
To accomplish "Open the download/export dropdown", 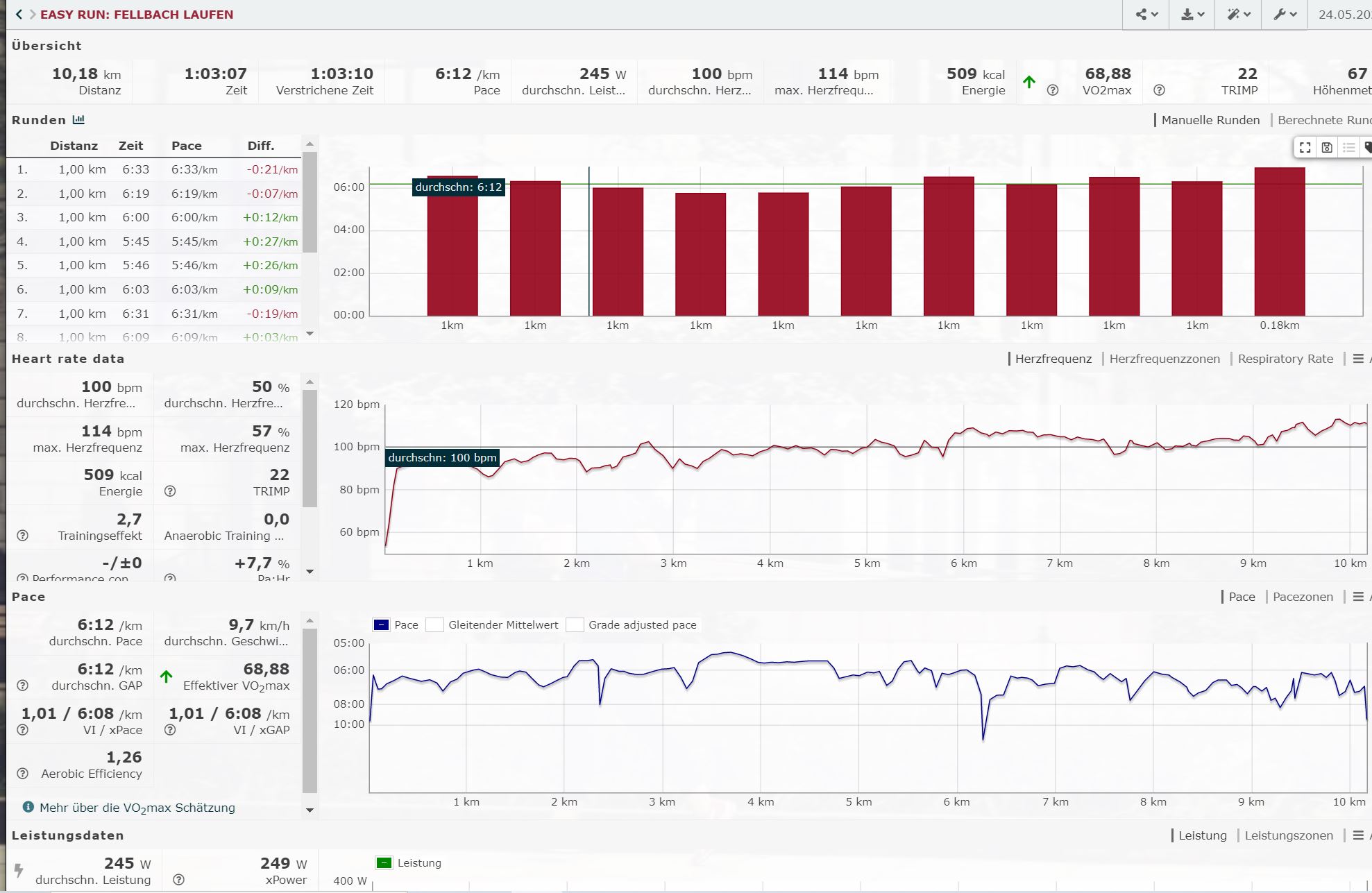I will [x=1192, y=15].
